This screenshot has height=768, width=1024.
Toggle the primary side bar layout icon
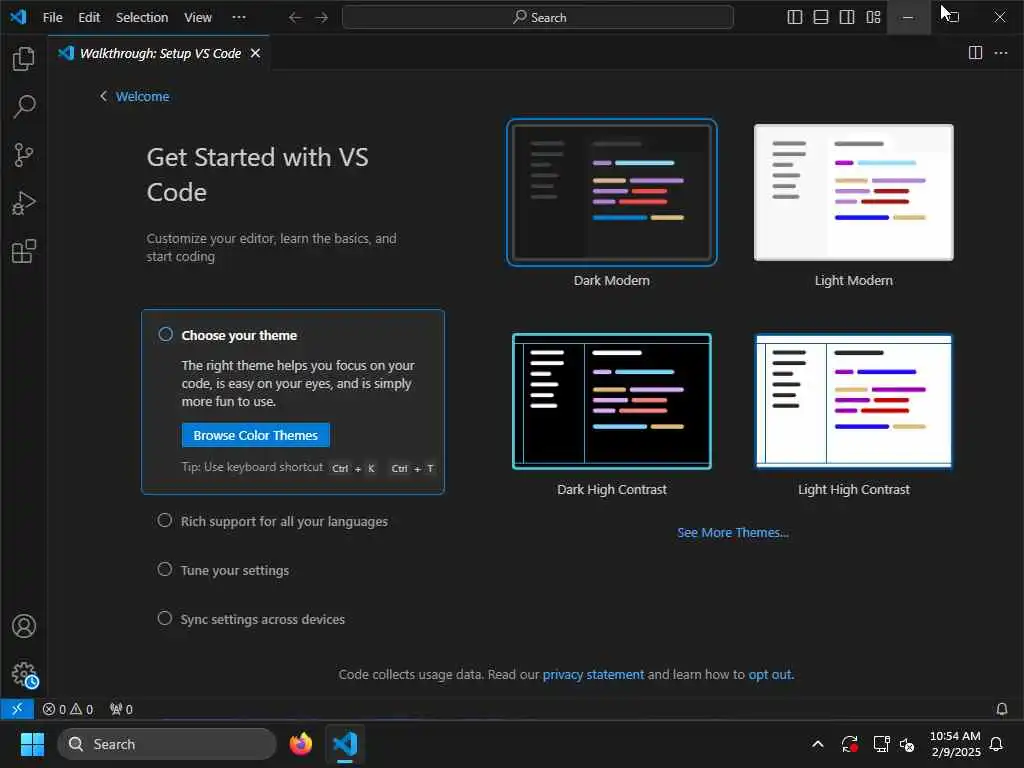795,18
